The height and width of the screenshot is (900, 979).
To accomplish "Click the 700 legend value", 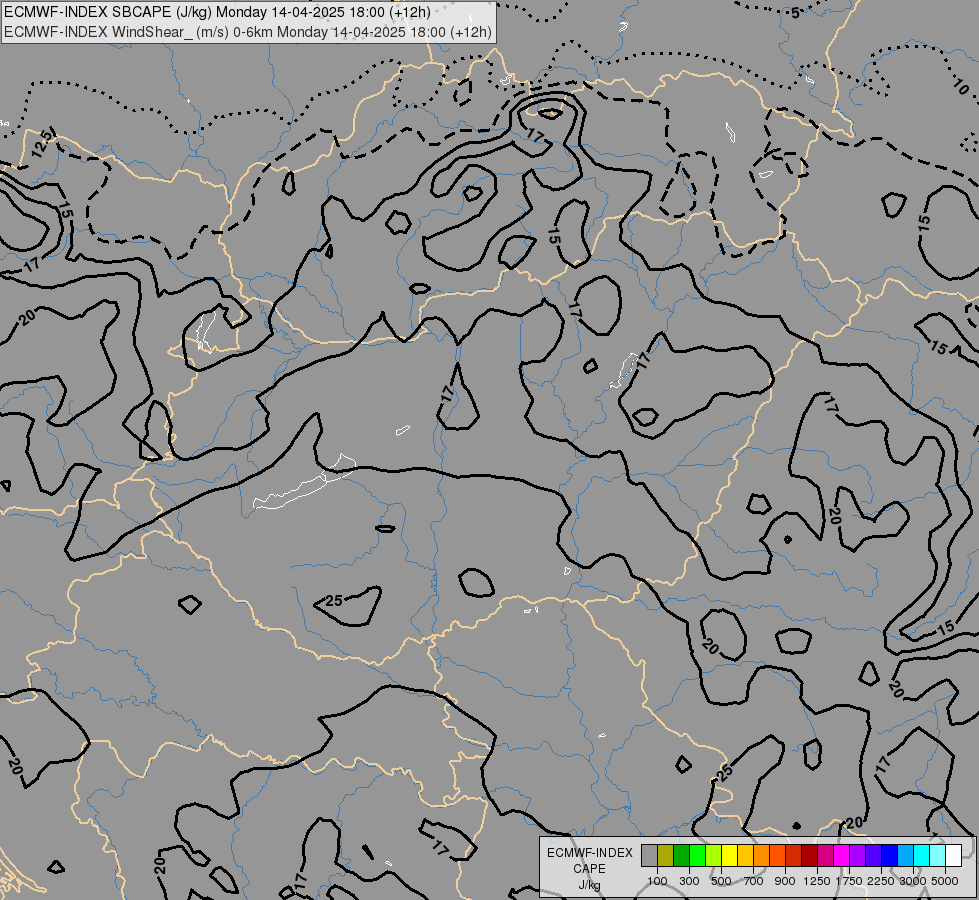I will pos(754,881).
